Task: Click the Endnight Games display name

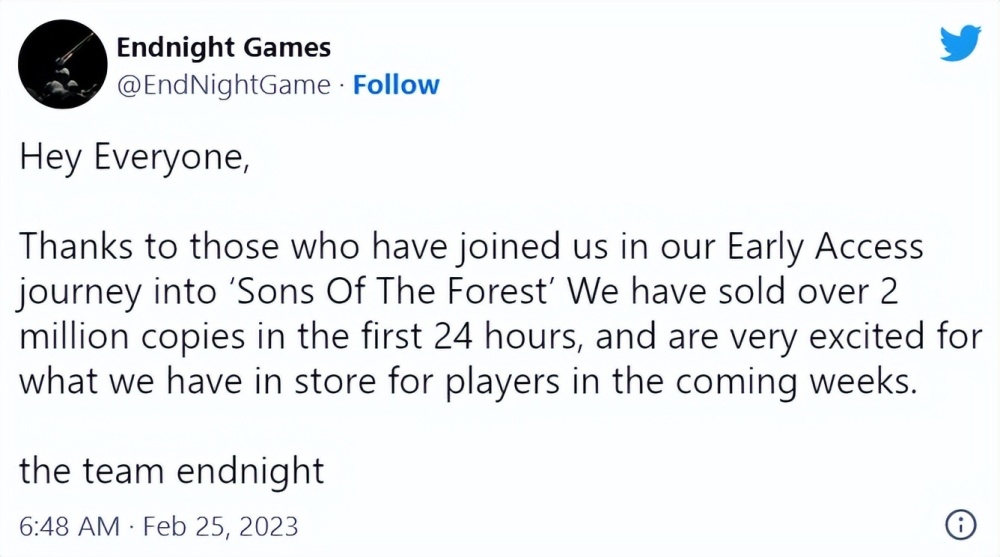Action: tap(223, 47)
